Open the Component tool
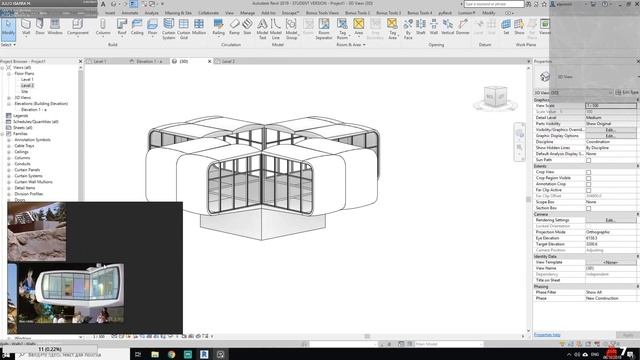This screenshot has width=640, height=360. (78, 27)
